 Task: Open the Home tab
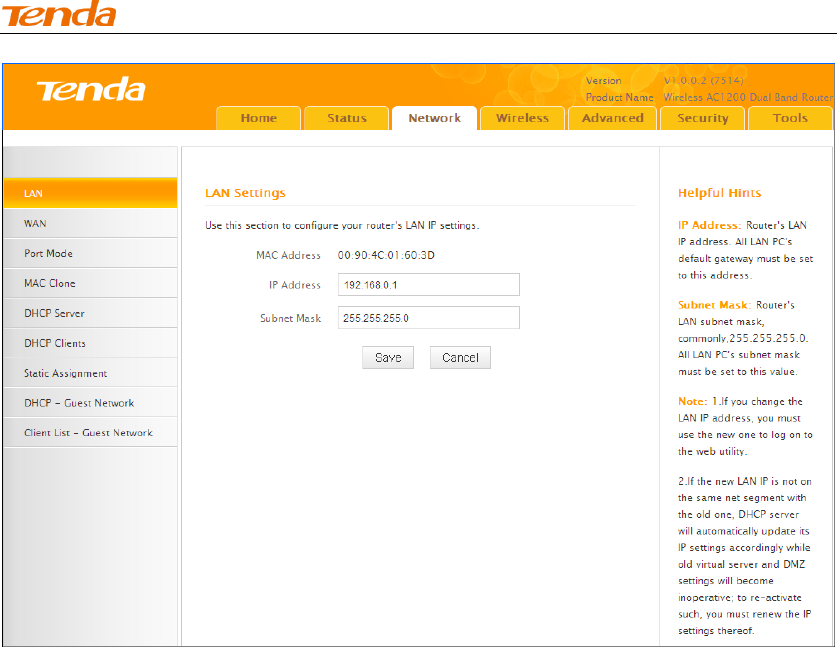(x=258, y=118)
